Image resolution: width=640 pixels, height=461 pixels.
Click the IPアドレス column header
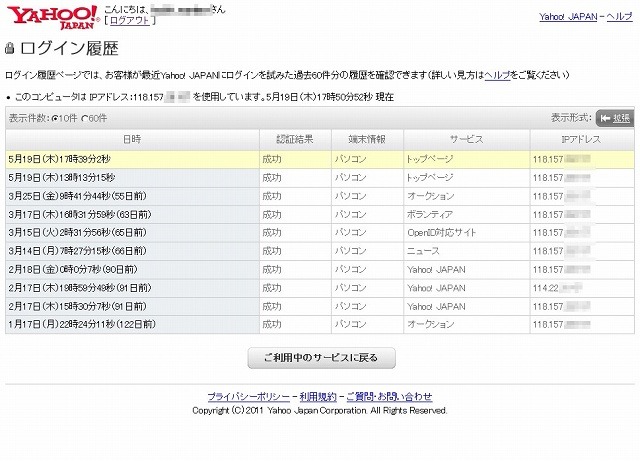[x=582, y=140]
